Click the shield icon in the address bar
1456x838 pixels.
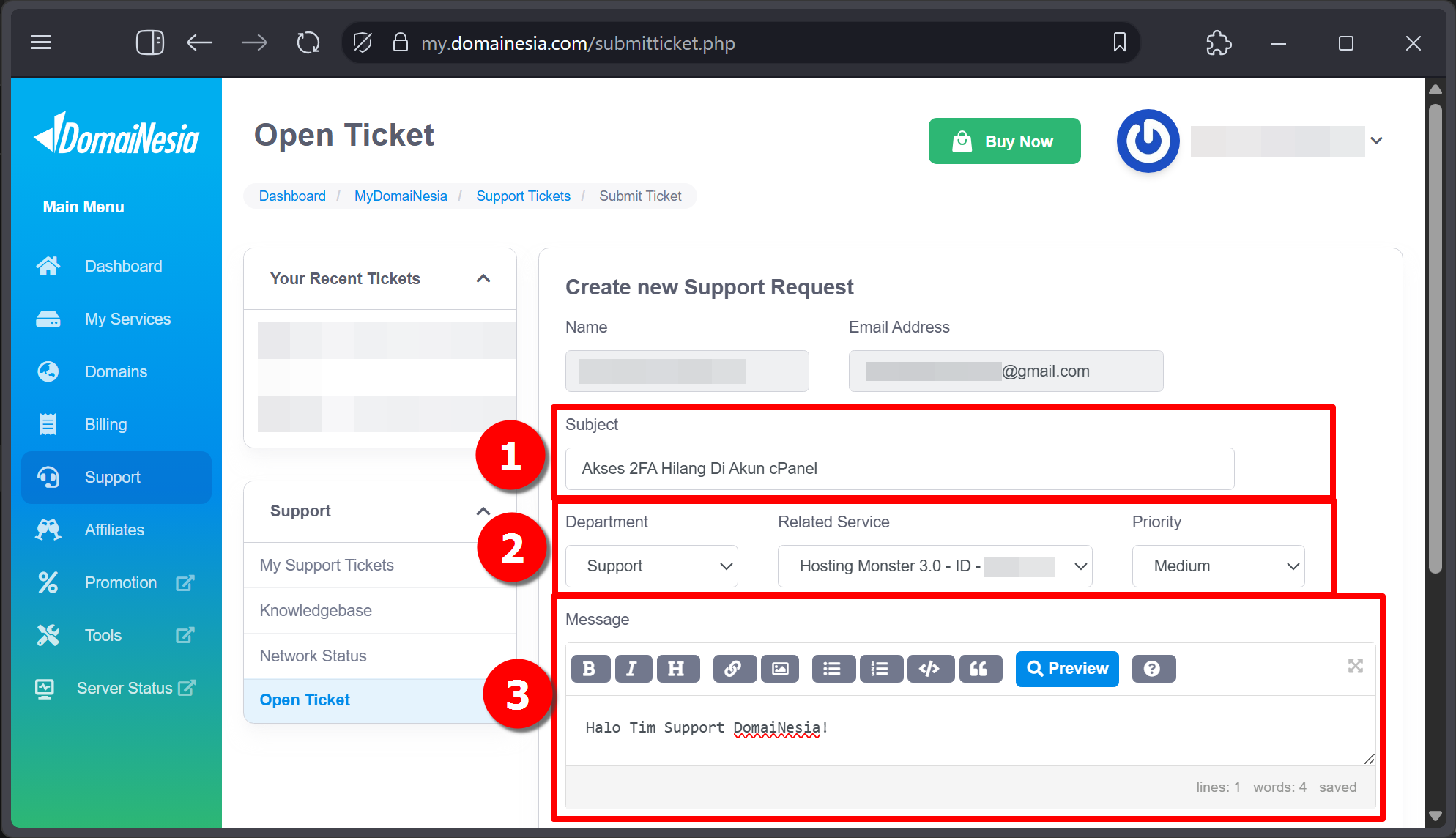pos(363,42)
